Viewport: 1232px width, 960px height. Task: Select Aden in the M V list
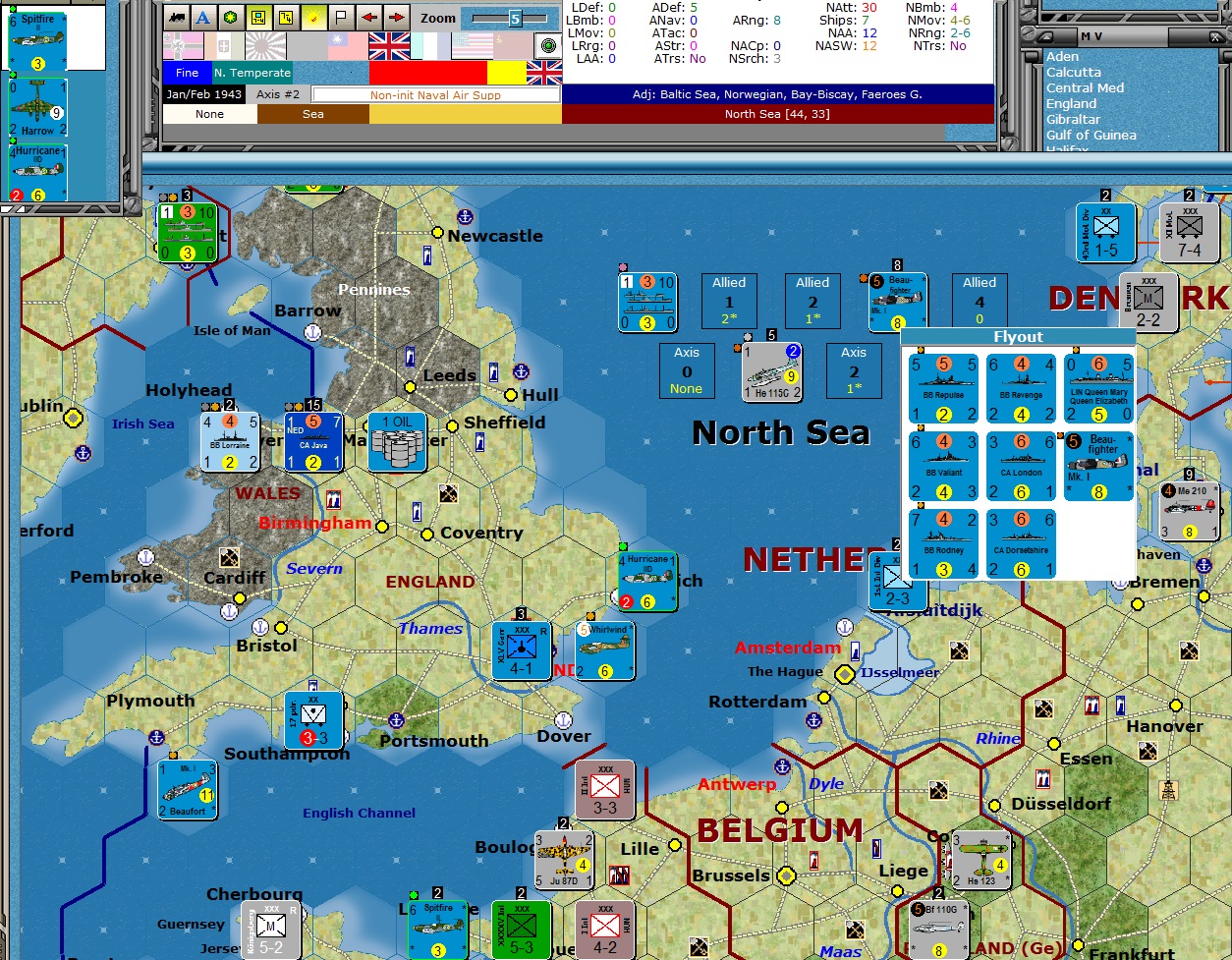[x=1062, y=56]
